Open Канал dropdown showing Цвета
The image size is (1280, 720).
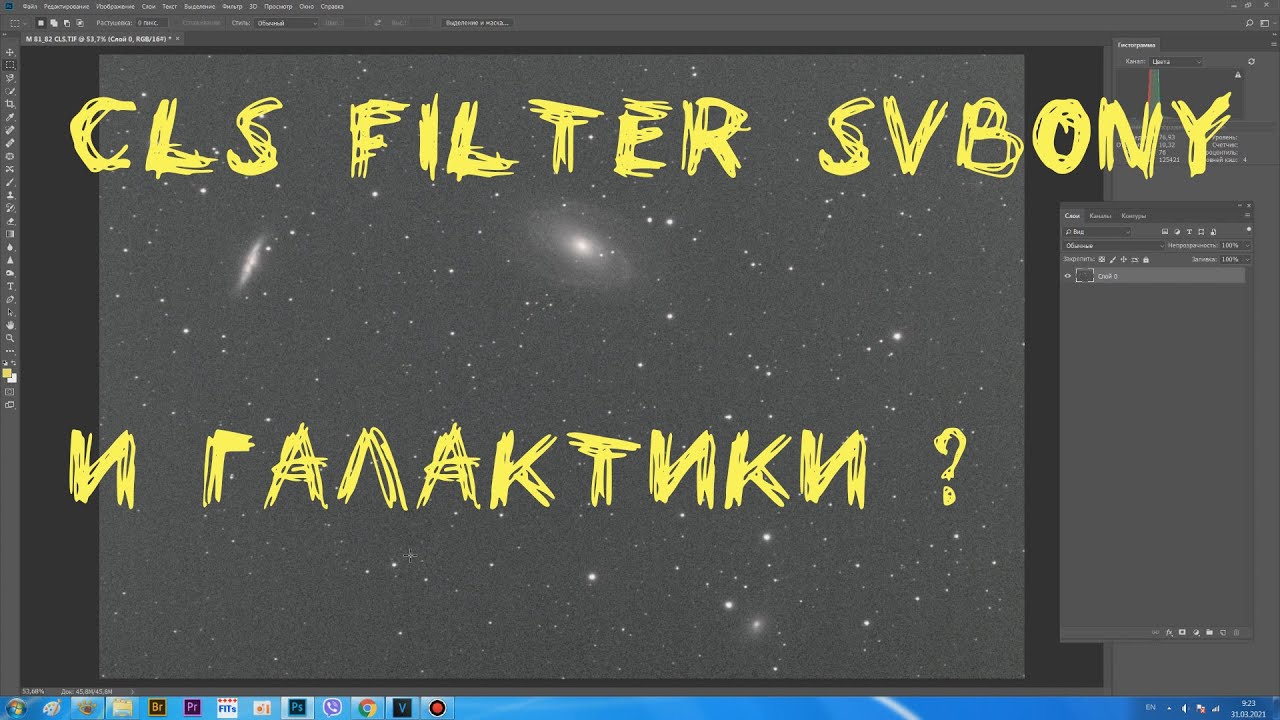(1175, 62)
